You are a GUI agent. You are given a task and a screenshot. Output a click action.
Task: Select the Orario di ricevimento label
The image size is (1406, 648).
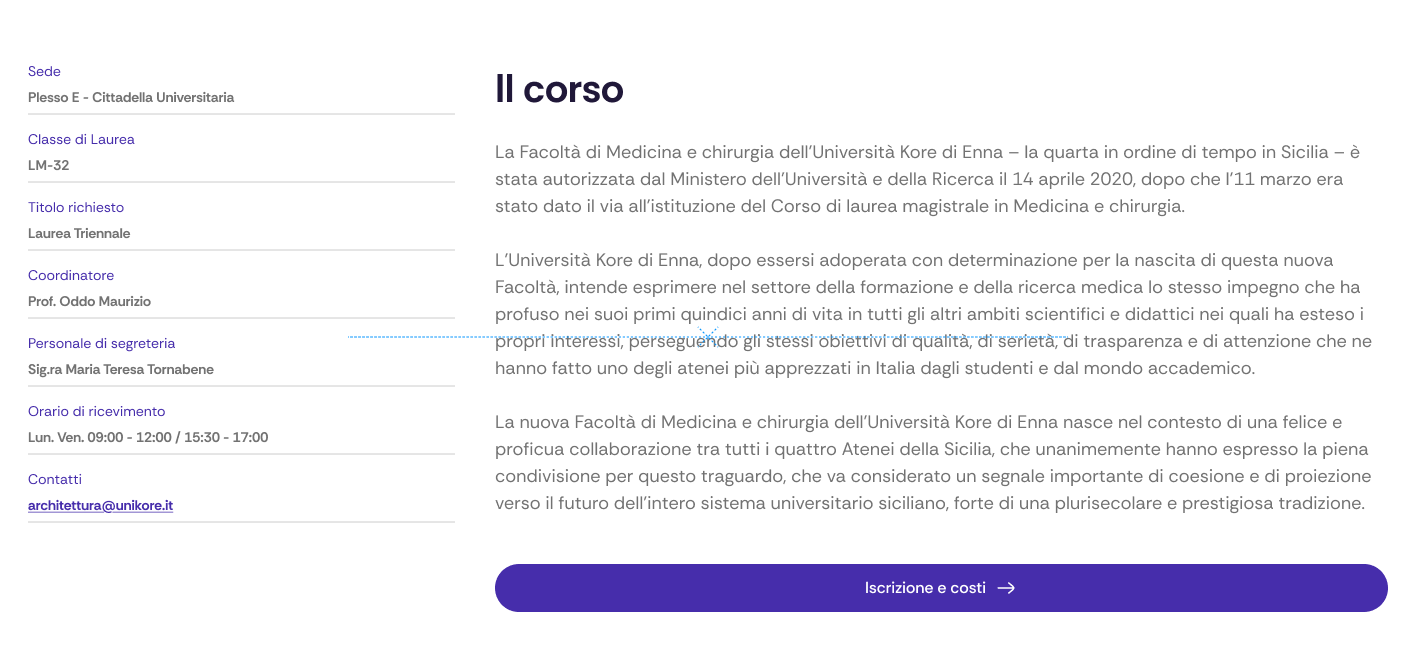pos(97,411)
